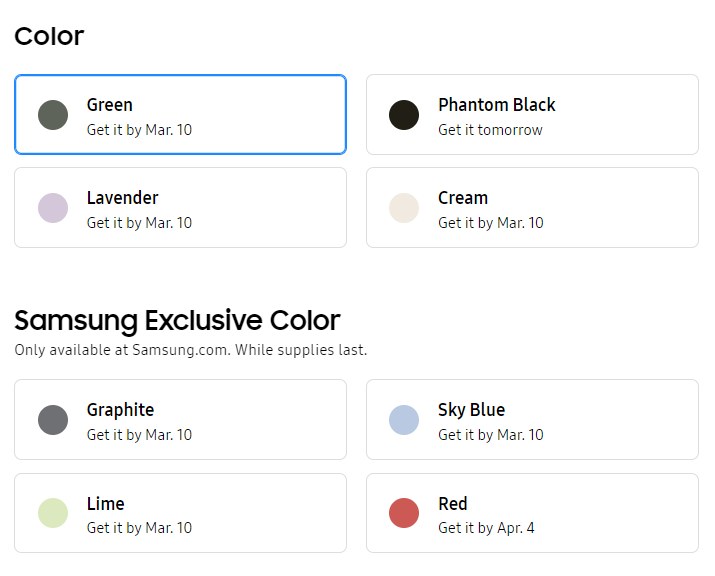This screenshot has height=576, width=715.
Task: Choose the Phantom Black label
Action: [496, 105]
